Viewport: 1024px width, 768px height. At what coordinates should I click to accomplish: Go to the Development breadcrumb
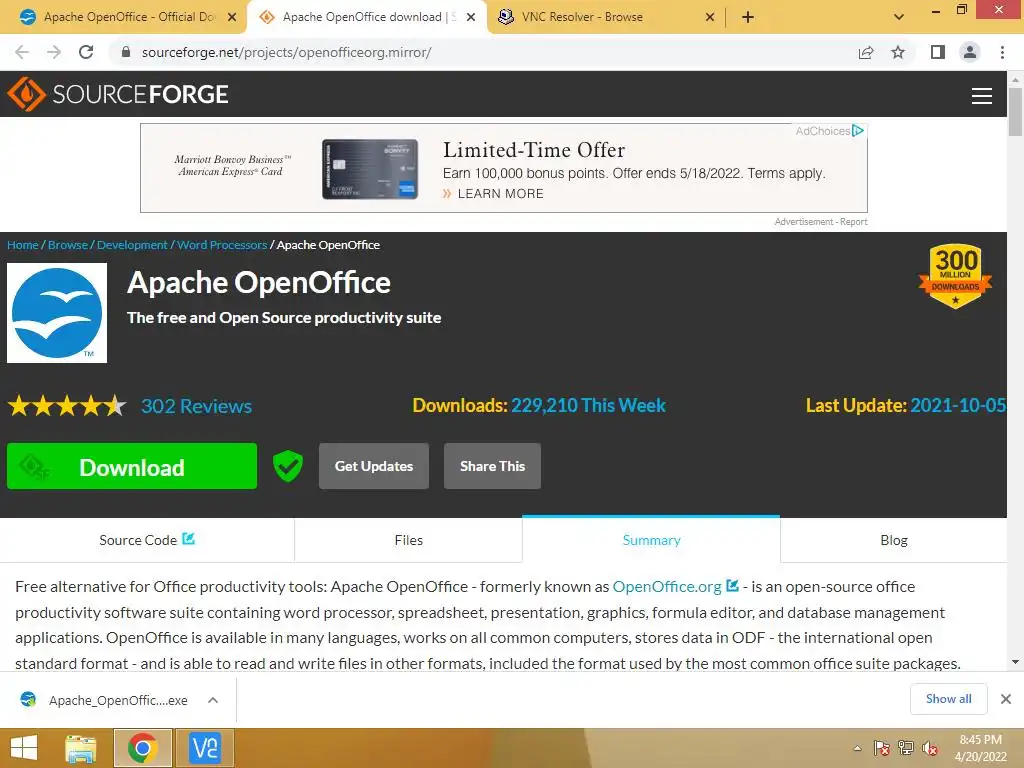[133, 245]
